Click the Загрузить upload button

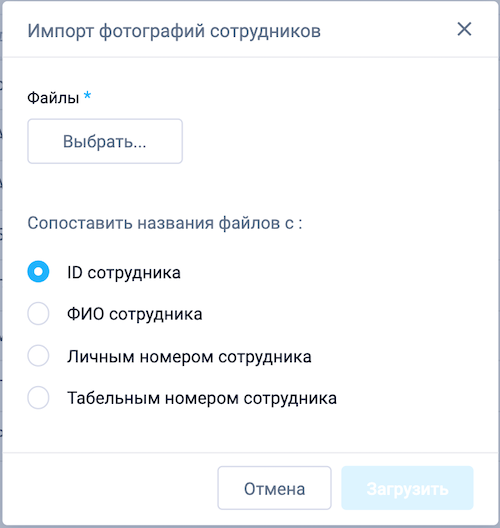point(407,488)
